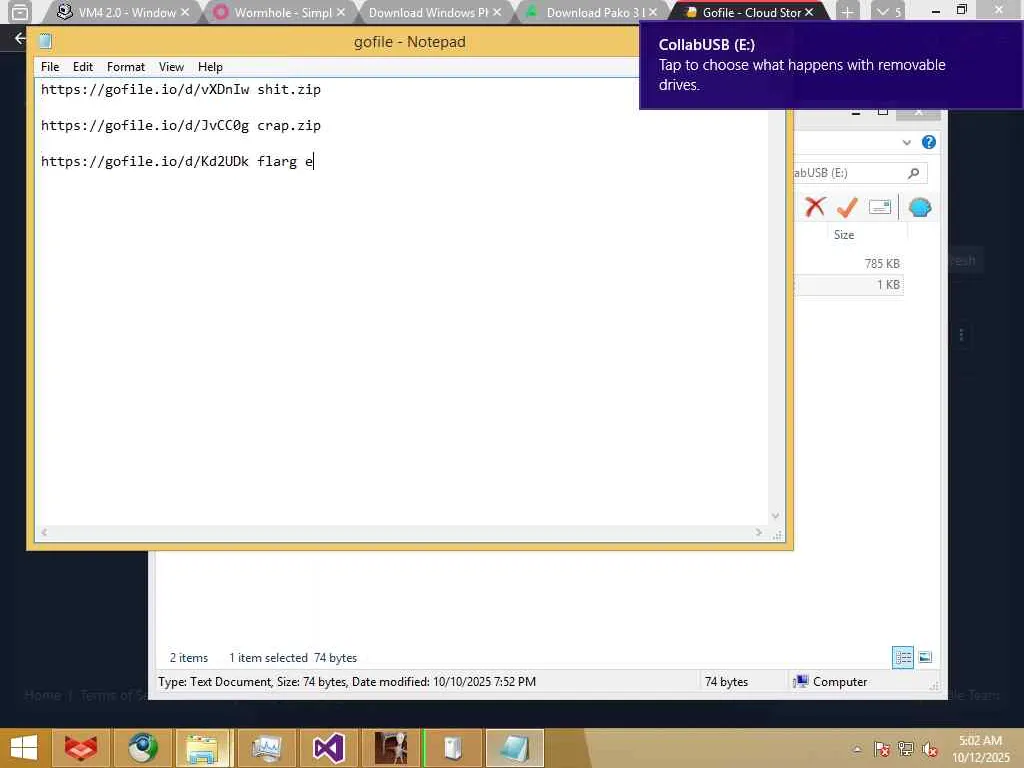
Task: Click the Notepad vertical scrollbar down arrow
Action: [x=775, y=515]
